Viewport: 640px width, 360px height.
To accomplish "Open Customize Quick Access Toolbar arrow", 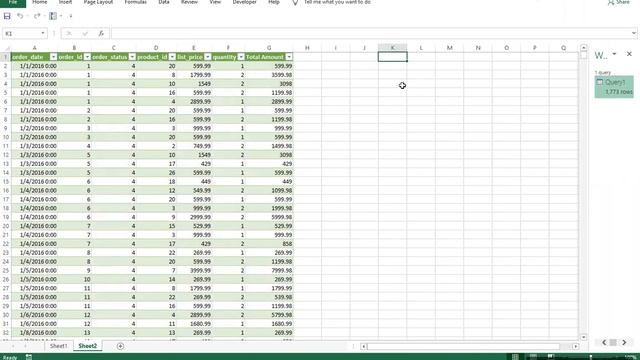I will pyautogui.click(x=71, y=16).
